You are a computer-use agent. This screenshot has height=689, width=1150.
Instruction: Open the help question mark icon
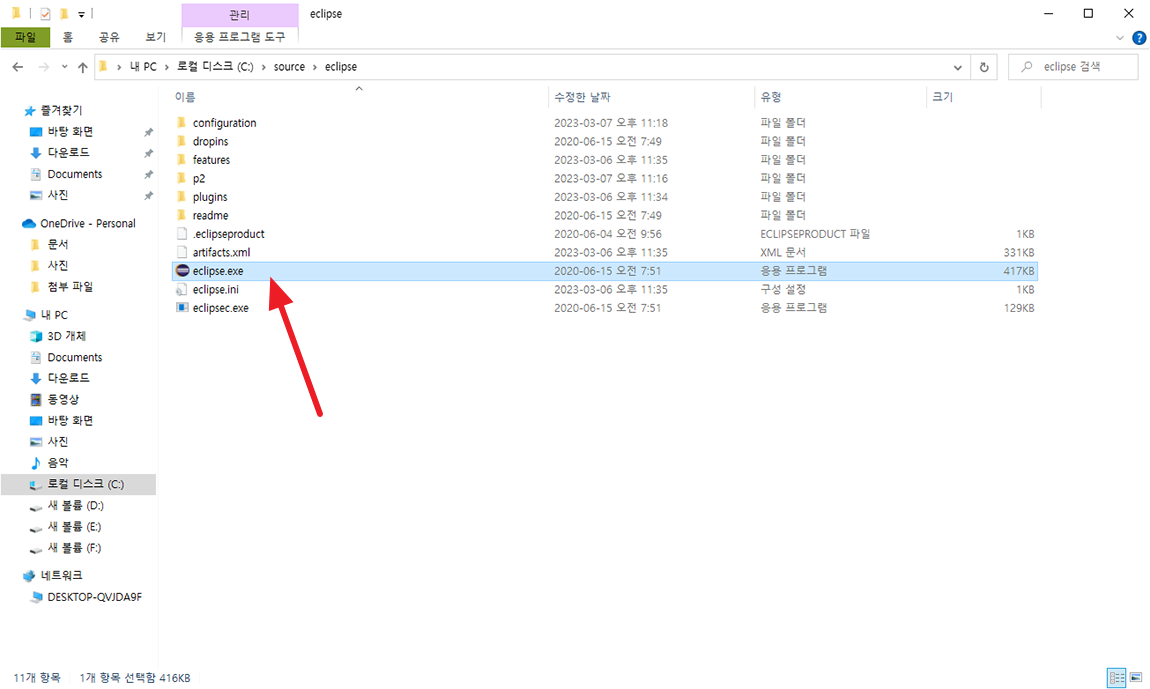click(1139, 37)
